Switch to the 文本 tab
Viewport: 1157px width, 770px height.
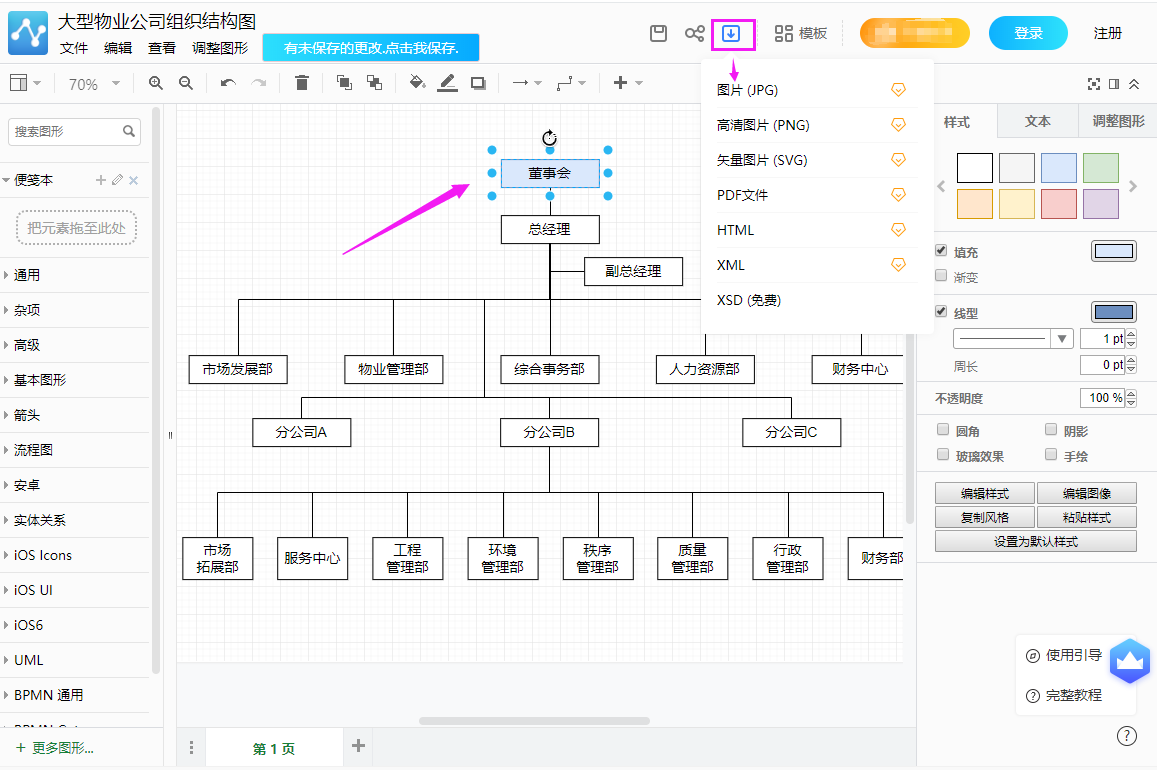click(1037, 121)
